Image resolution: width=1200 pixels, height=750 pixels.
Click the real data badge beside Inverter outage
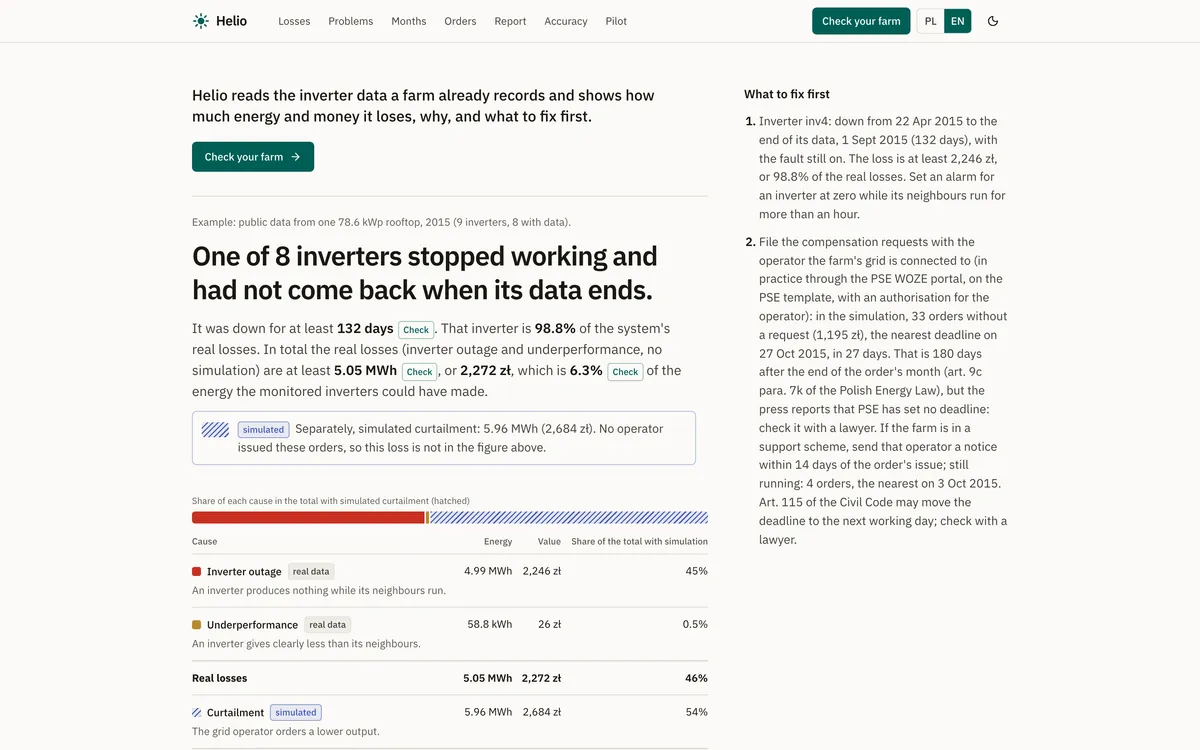pyautogui.click(x=311, y=572)
